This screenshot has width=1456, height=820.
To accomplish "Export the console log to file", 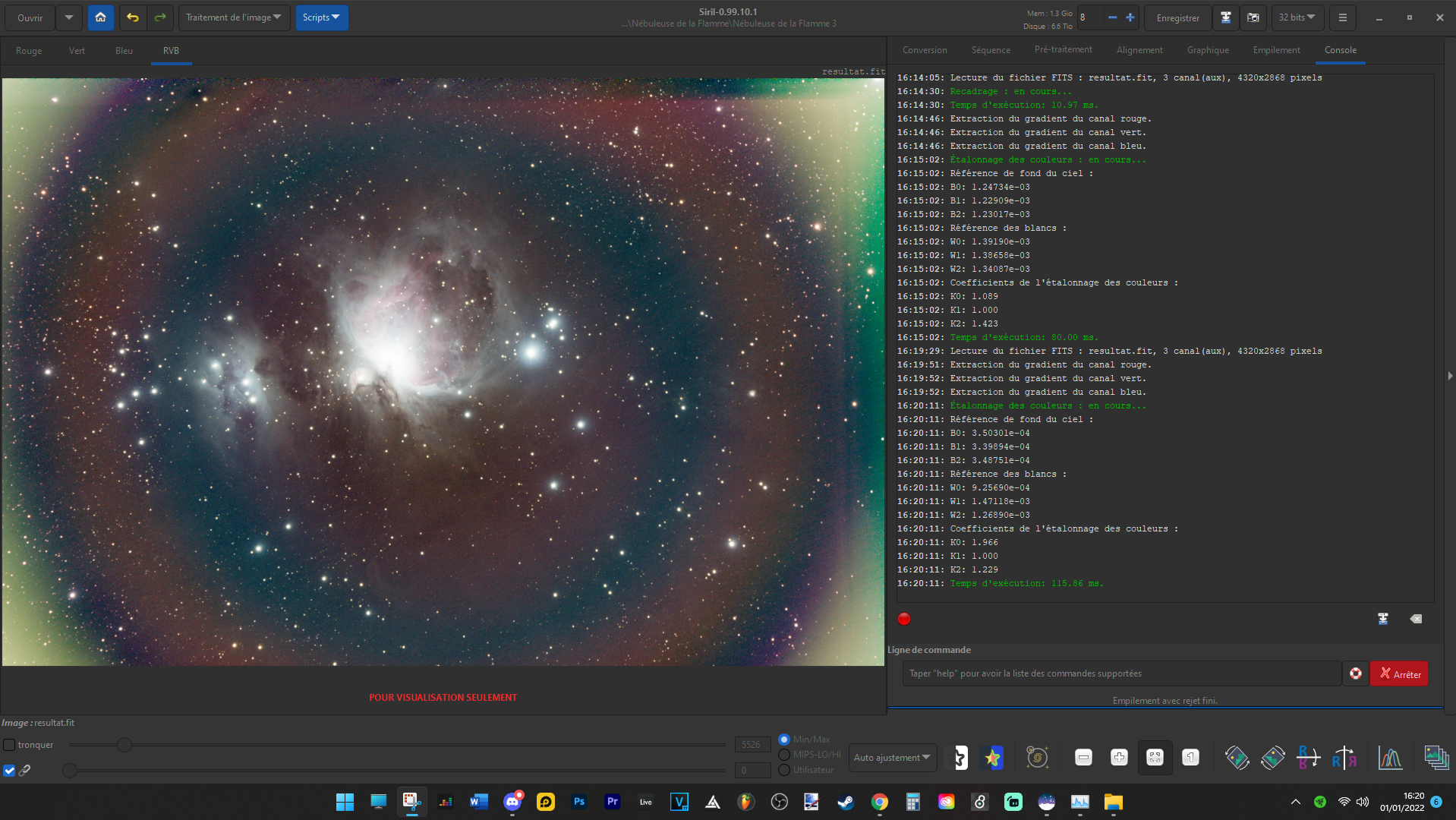I will point(1383,619).
